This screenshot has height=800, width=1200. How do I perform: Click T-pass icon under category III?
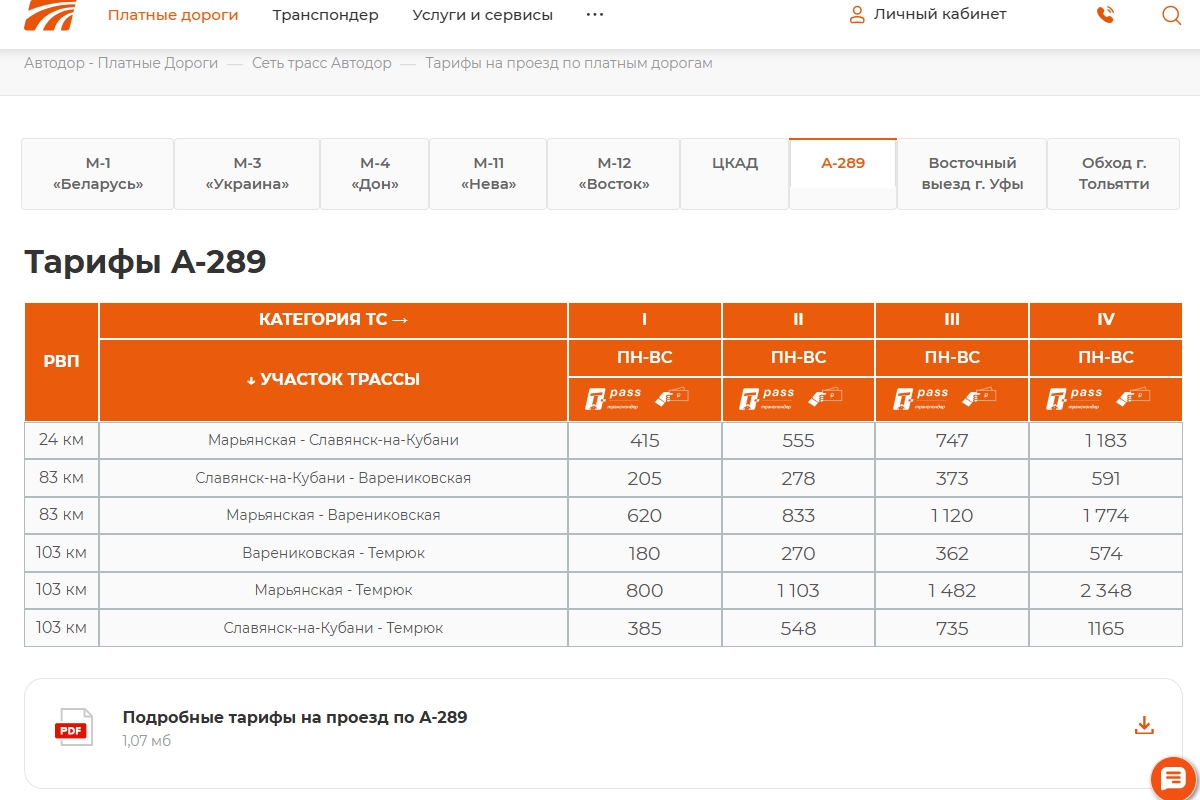coord(920,398)
